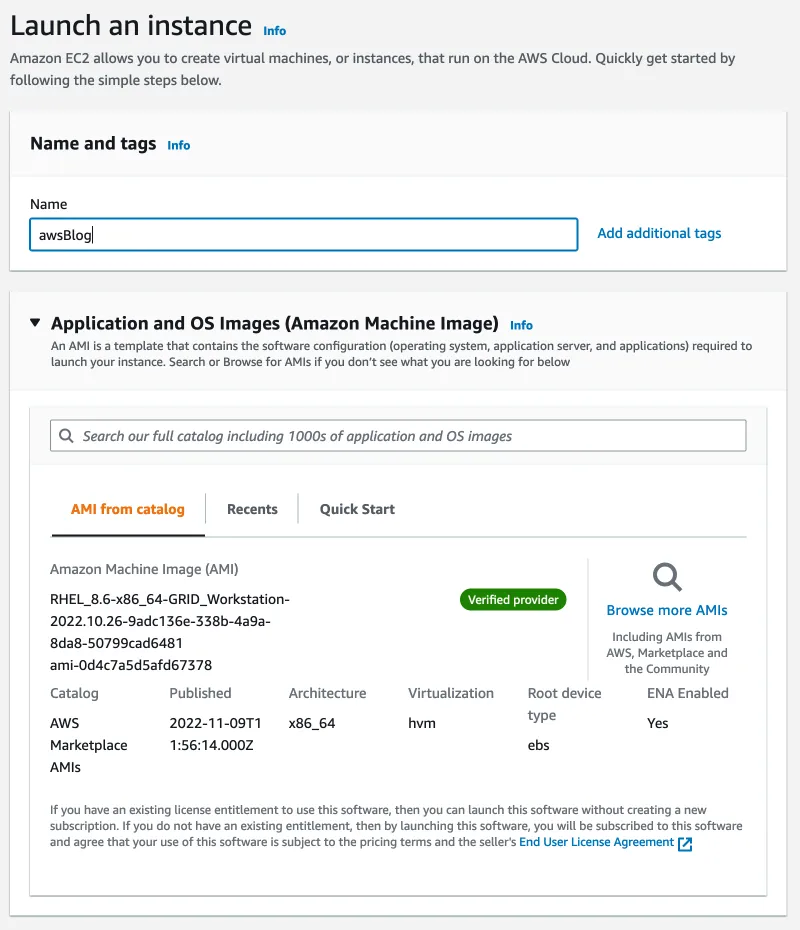Click the Launch an instance page title

tap(131, 25)
